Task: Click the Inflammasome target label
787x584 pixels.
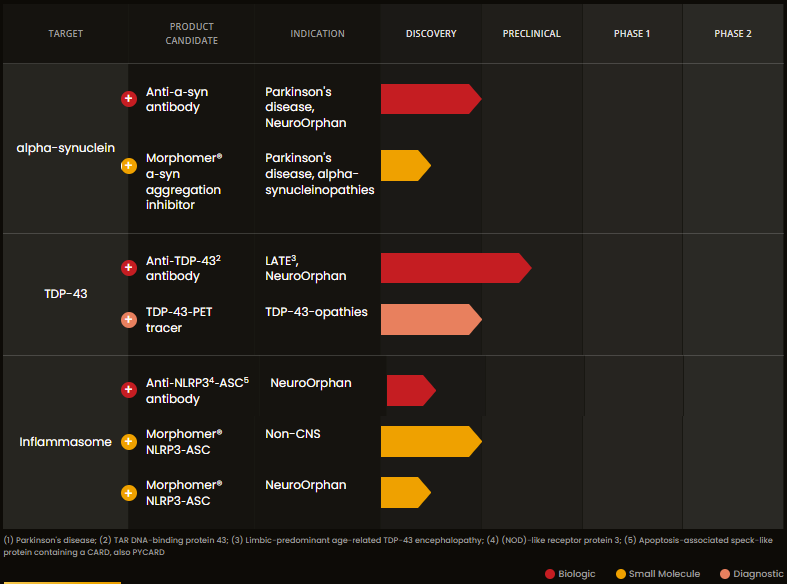Action: [65, 442]
